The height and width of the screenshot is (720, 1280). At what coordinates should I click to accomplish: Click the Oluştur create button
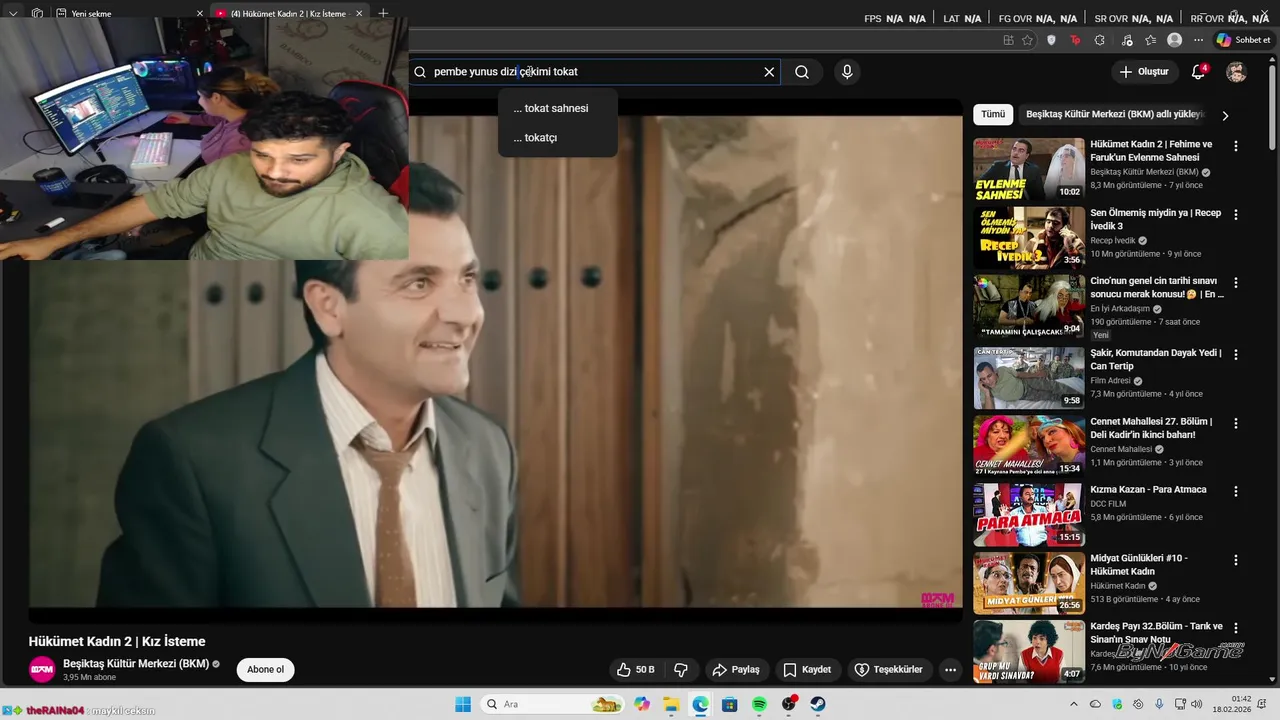click(1144, 72)
